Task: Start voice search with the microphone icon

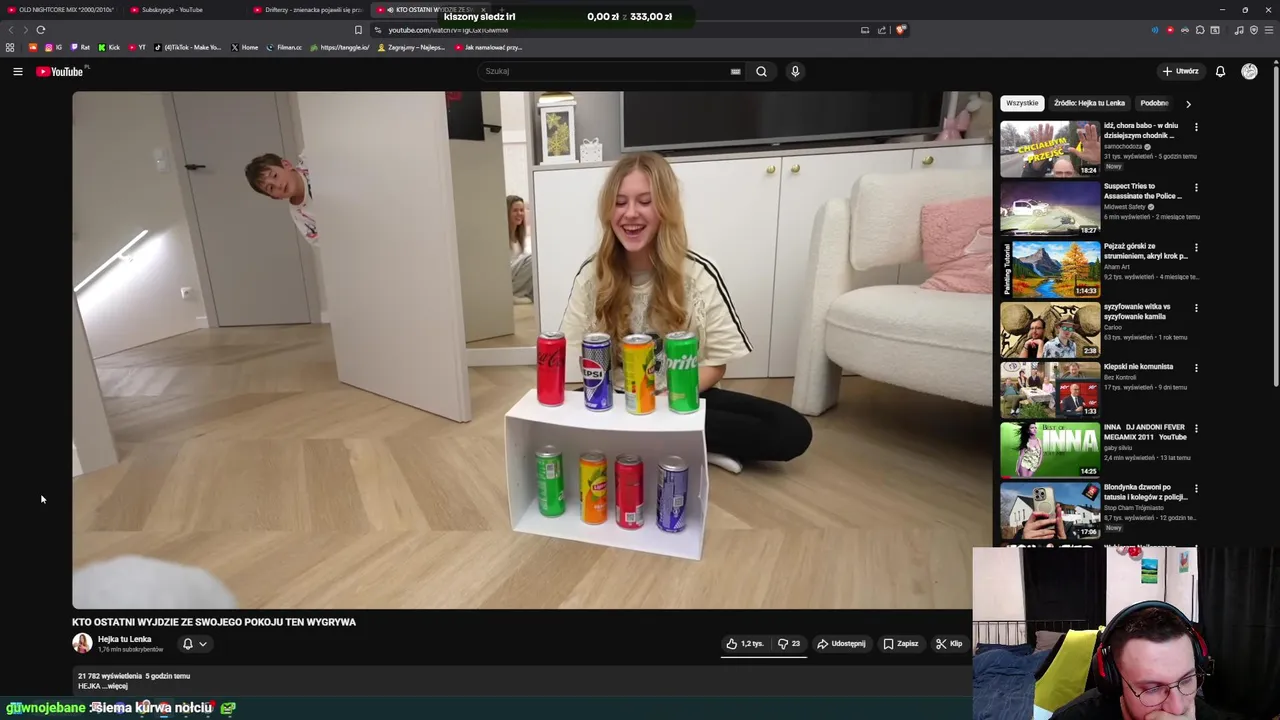Action: point(795,71)
